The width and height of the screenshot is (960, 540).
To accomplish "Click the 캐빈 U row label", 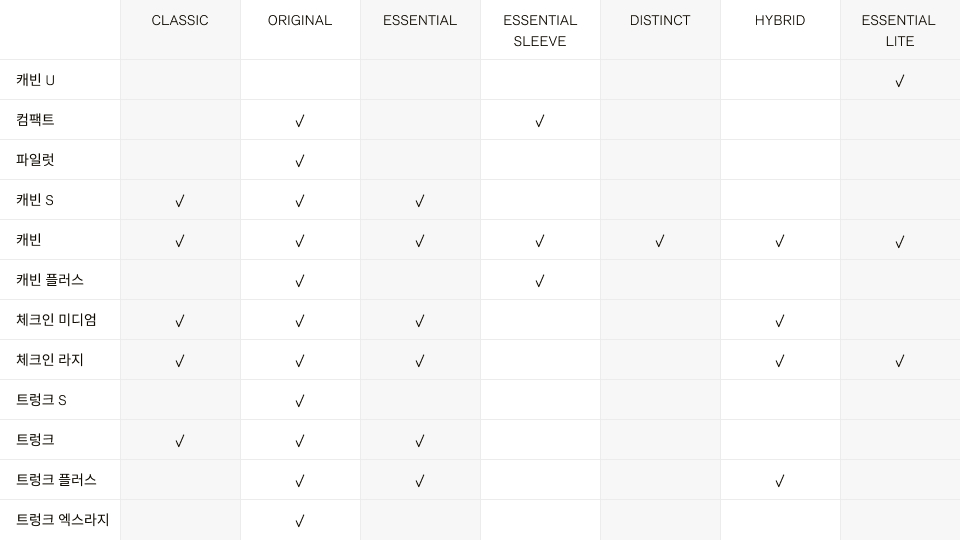I will [x=36, y=80].
